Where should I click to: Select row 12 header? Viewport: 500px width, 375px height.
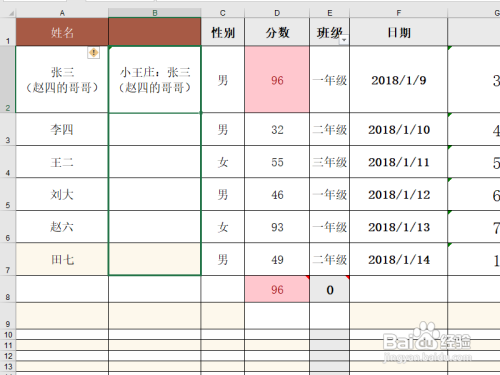click(x=8, y=356)
